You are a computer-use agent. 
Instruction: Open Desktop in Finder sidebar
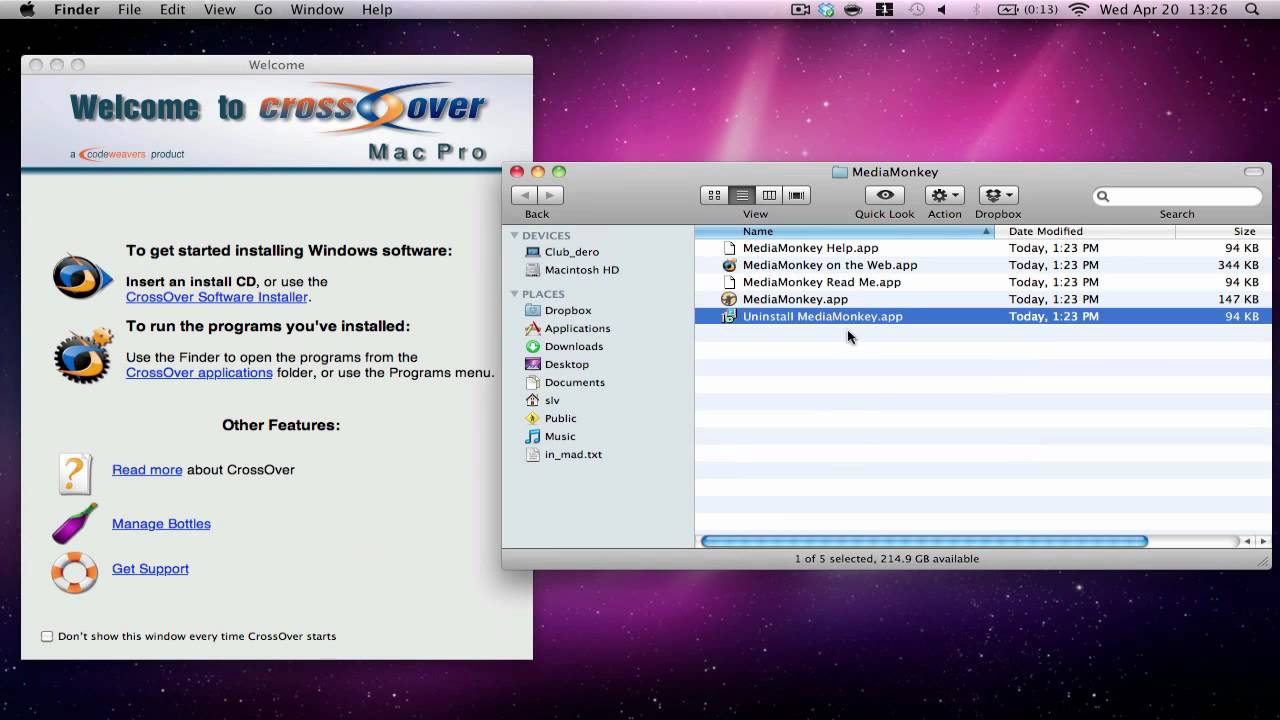coord(558,364)
